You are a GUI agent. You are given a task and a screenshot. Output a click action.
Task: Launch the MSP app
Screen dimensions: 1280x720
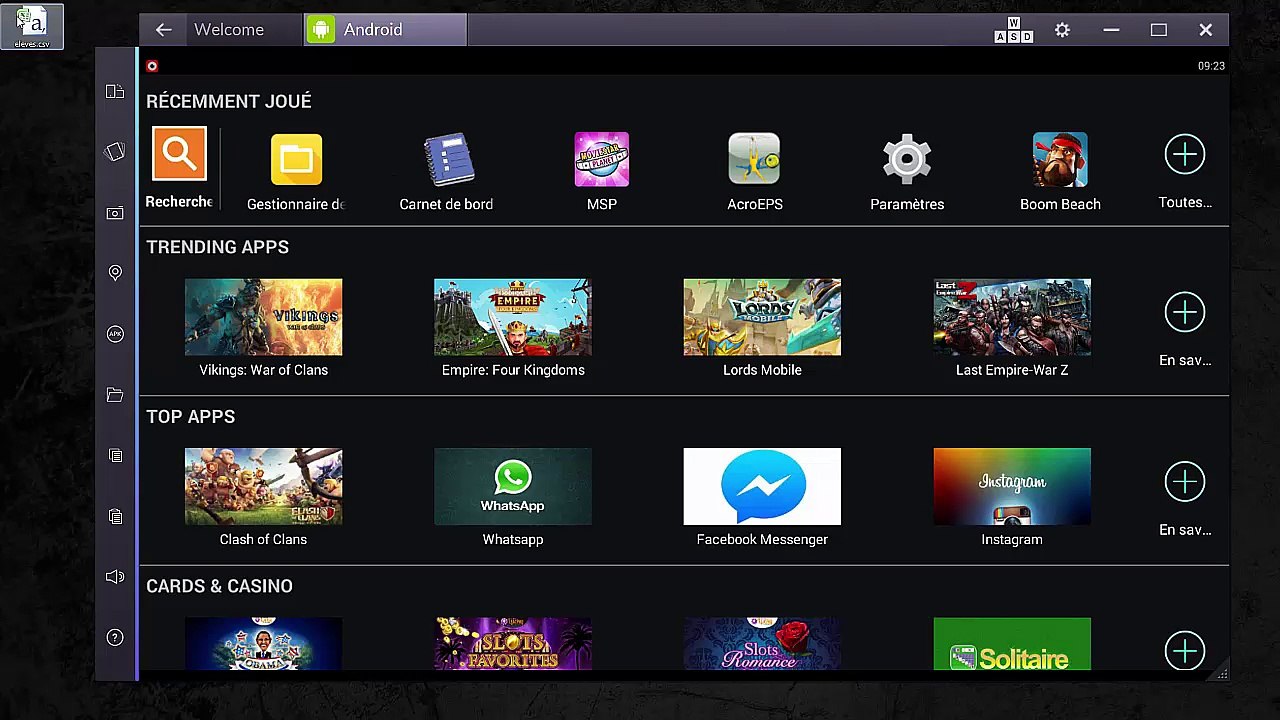point(602,160)
